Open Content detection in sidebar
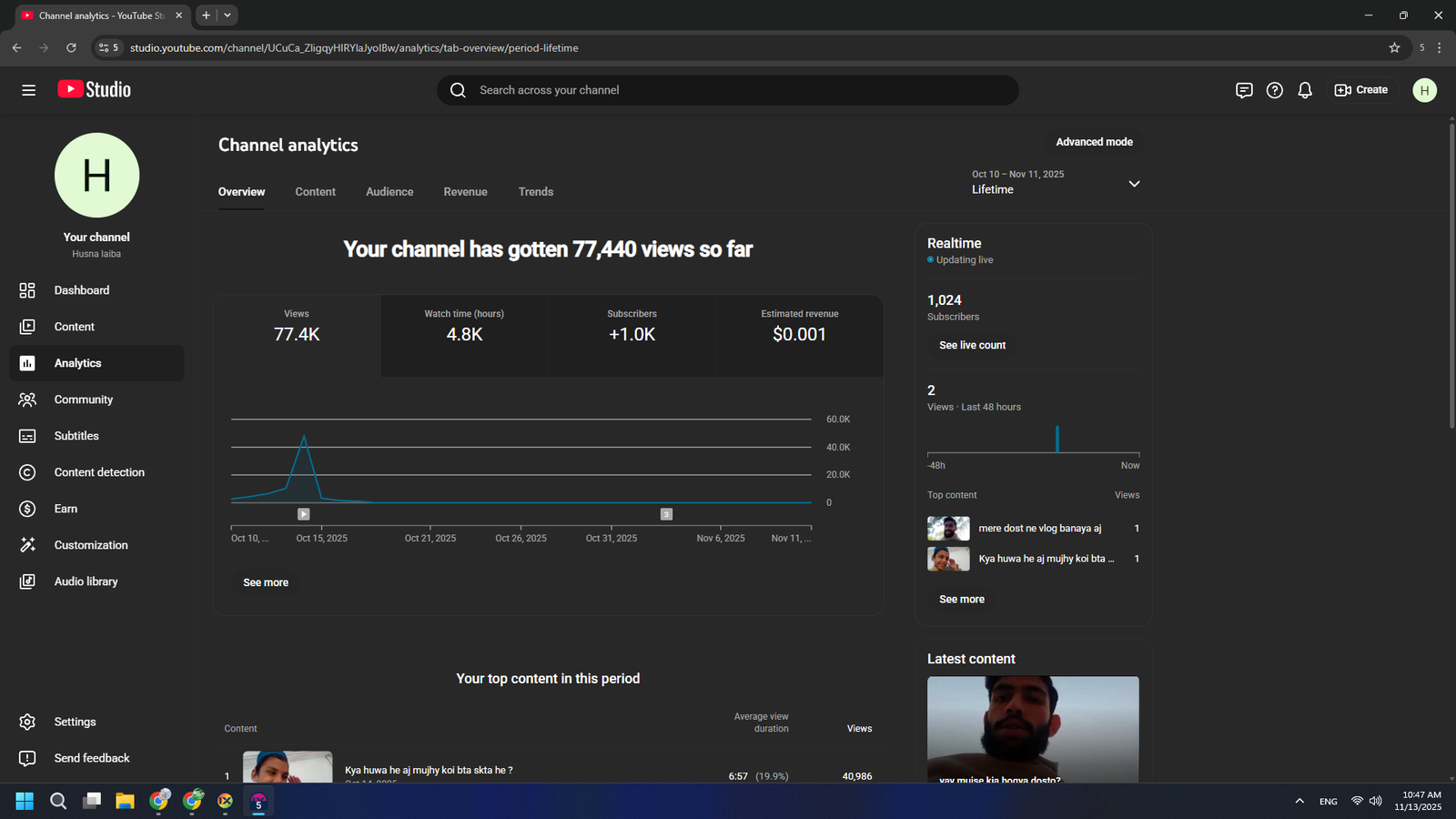Viewport: 1456px width, 819px height. [98, 472]
